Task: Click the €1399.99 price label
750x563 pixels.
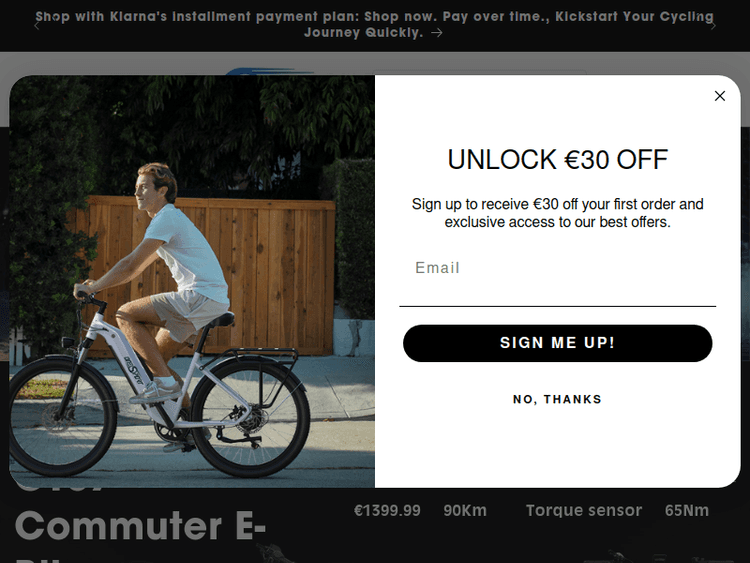Action: point(387,510)
